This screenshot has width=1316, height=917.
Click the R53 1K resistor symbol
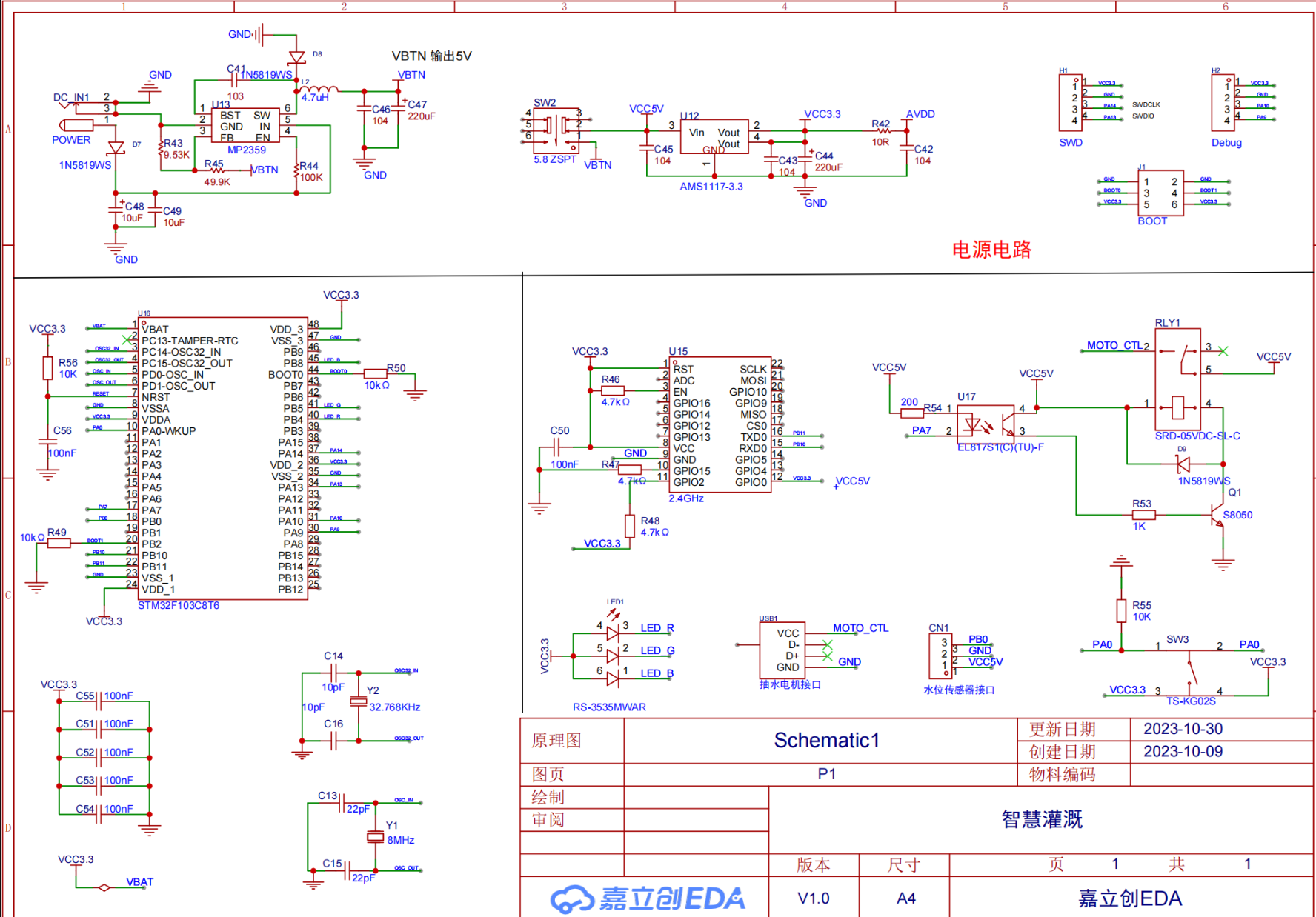click(x=1143, y=515)
